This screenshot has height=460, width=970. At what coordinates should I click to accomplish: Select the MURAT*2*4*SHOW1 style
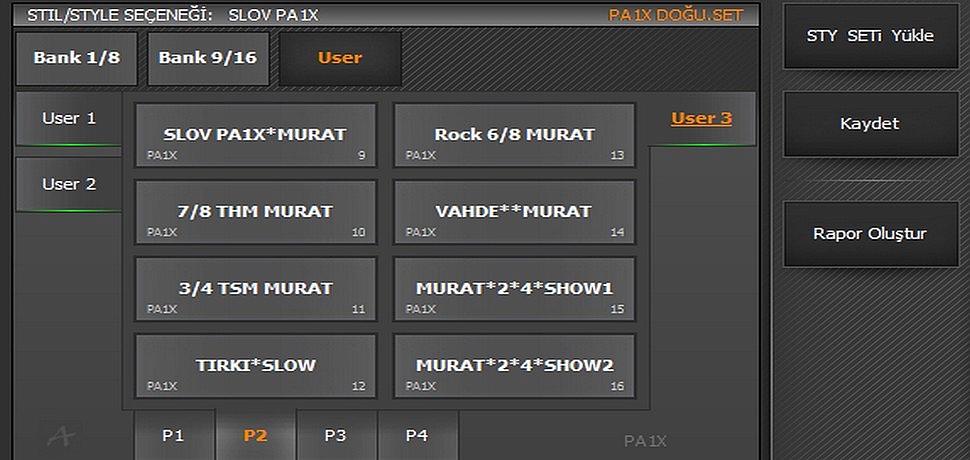[x=514, y=289]
